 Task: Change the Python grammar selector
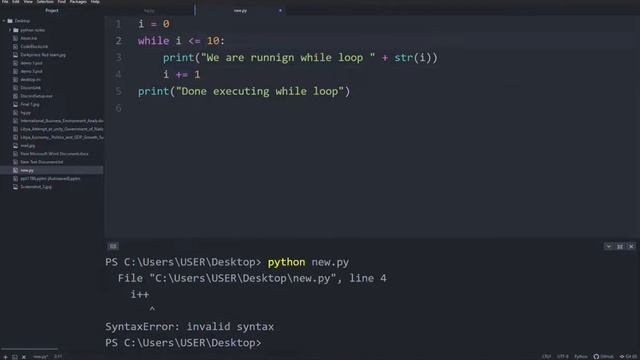point(581,357)
